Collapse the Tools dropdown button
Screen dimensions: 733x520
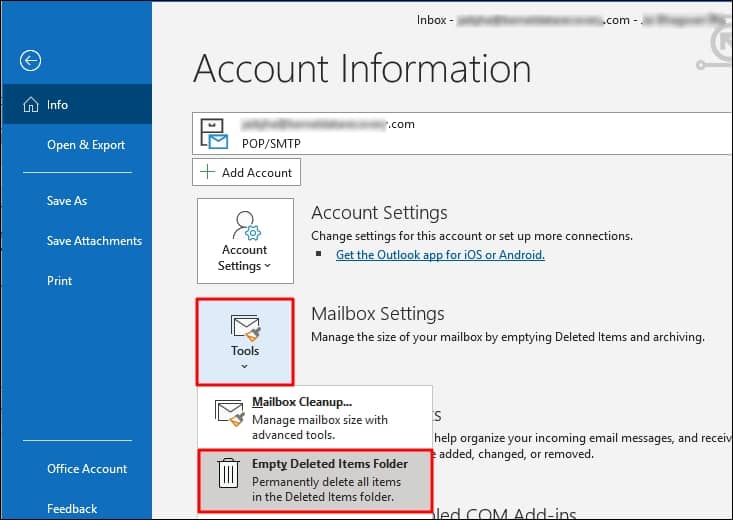[245, 342]
